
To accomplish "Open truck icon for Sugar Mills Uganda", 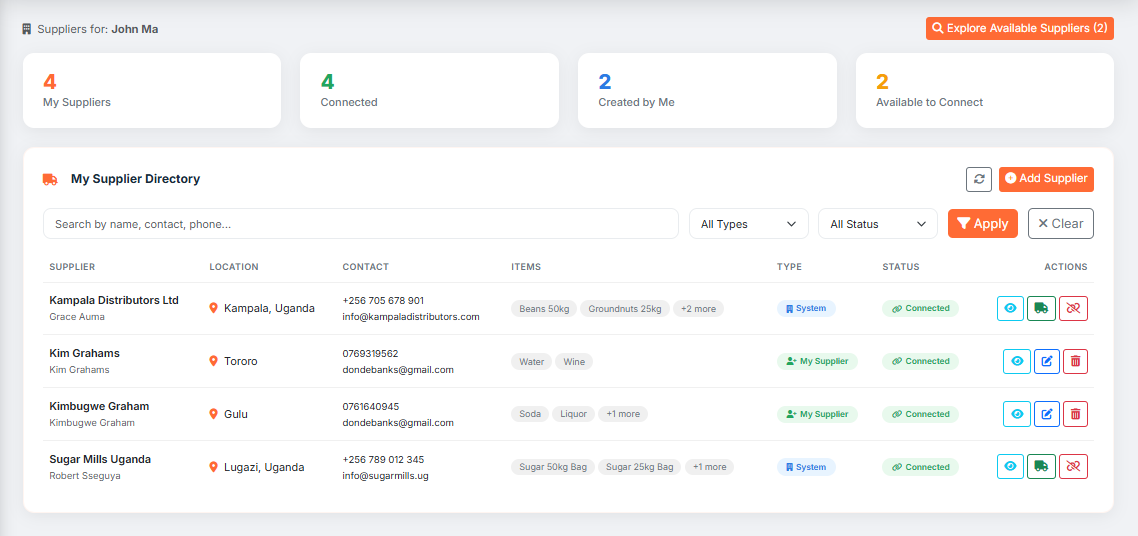I will [1041, 466].
